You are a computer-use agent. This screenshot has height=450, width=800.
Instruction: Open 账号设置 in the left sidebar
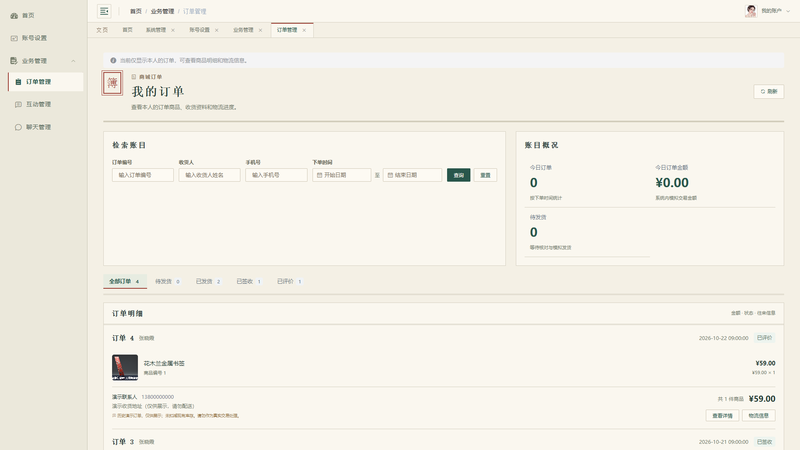coord(29,38)
